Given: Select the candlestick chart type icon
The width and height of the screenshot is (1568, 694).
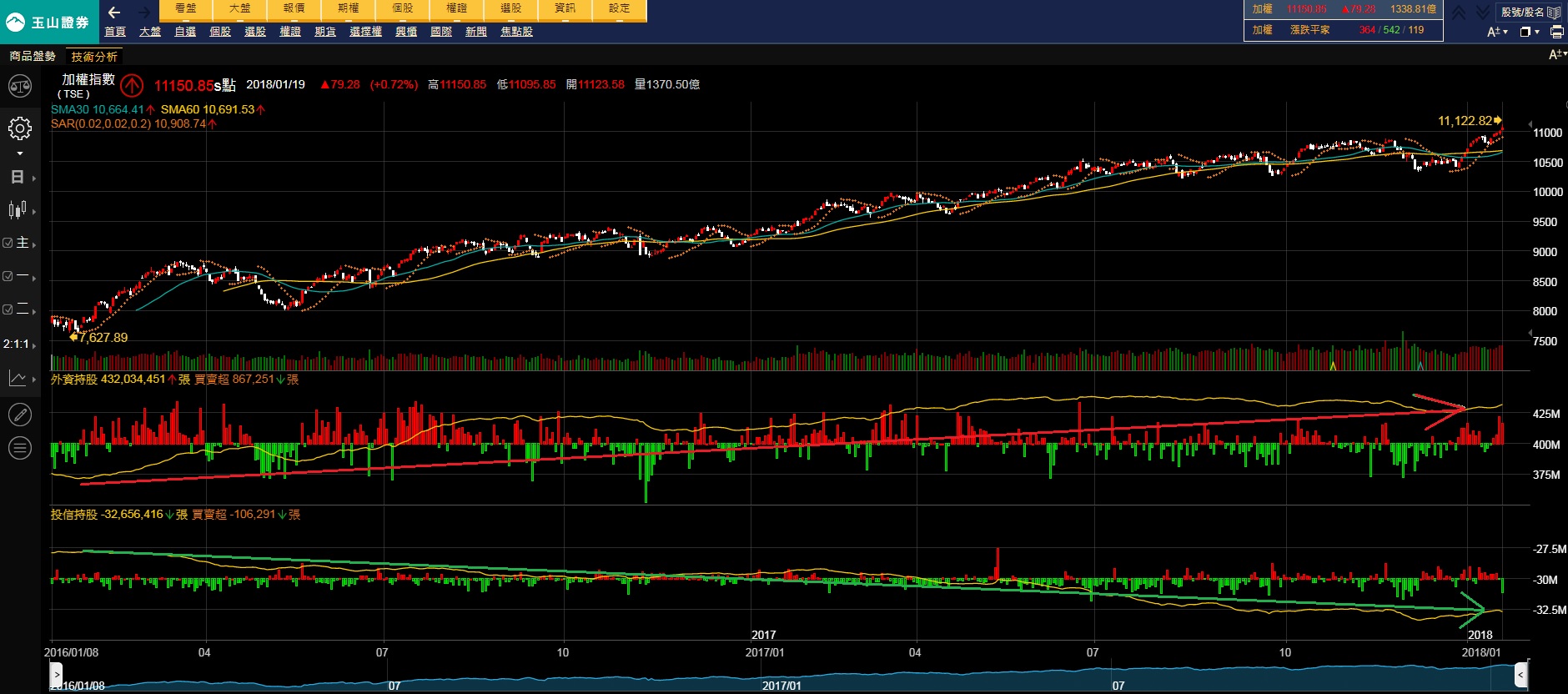Looking at the screenshot, I should pyautogui.click(x=17, y=209).
